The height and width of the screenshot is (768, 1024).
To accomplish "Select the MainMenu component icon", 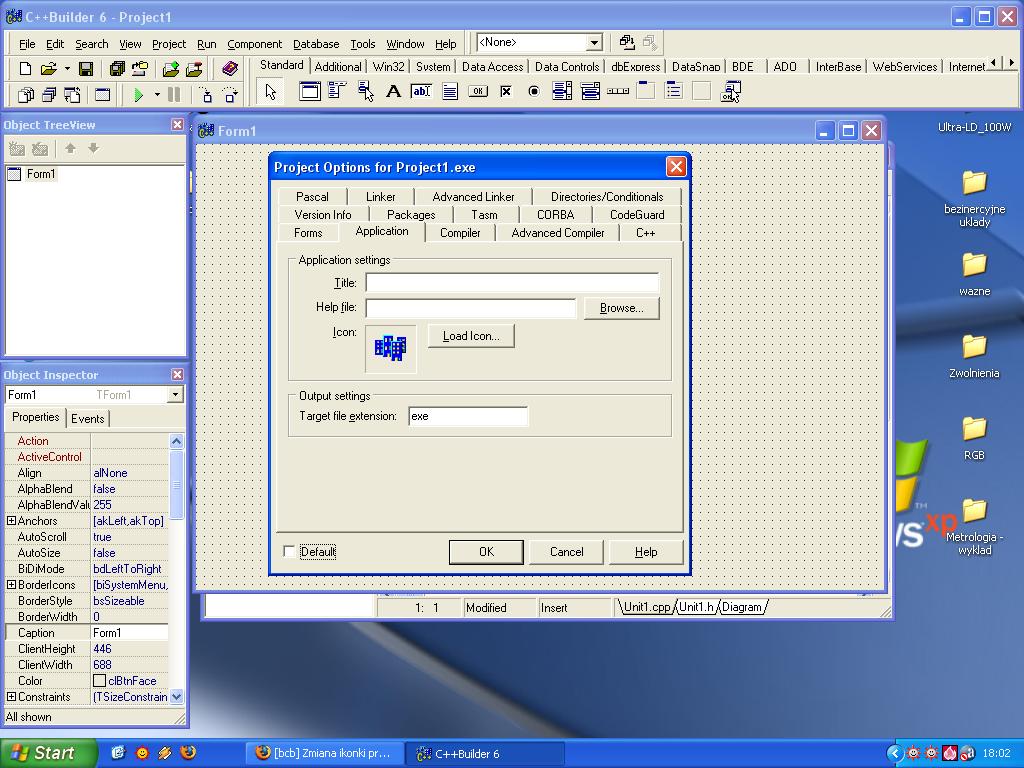I will point(337,91).
